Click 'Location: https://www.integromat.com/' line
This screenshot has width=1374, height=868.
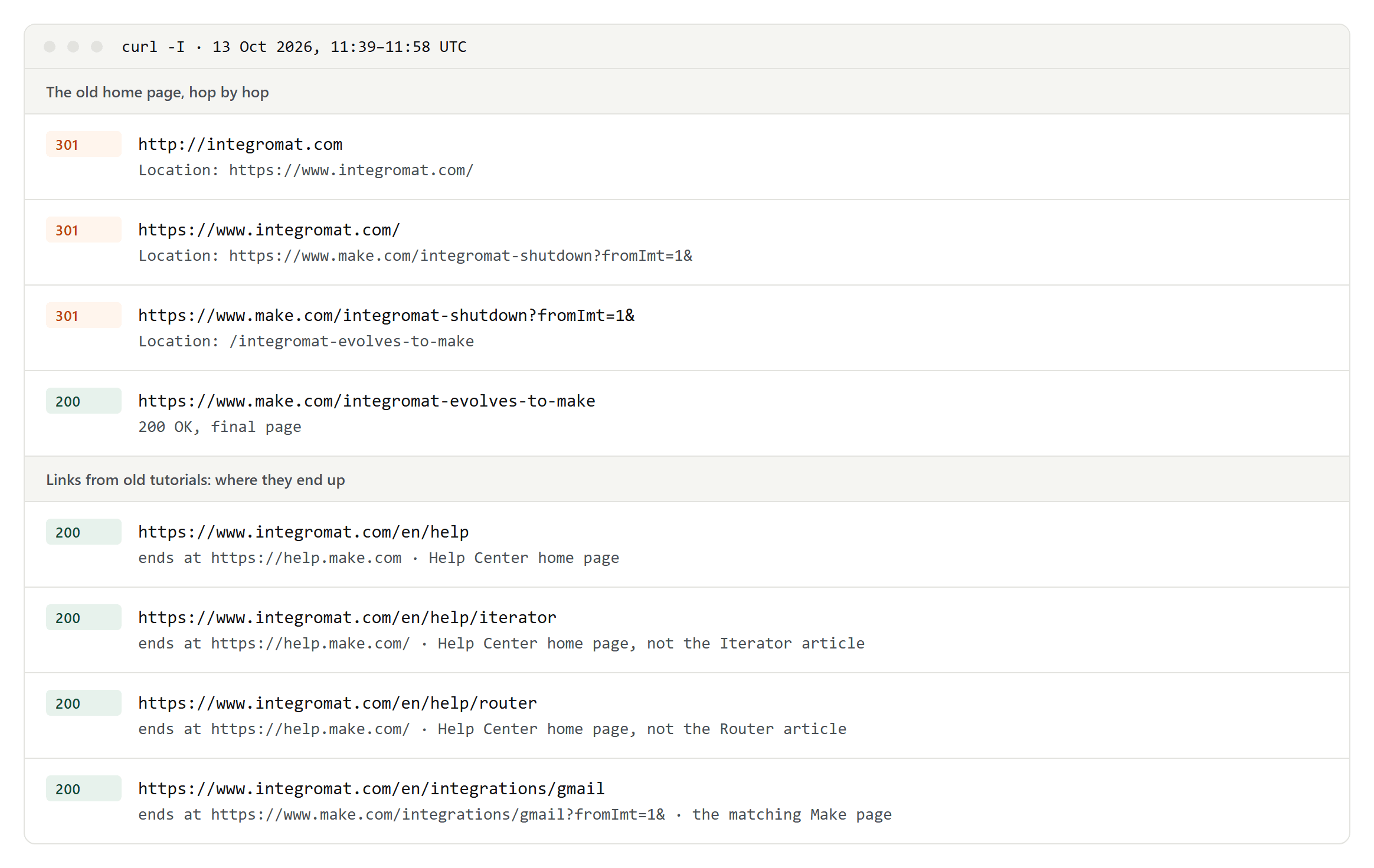tap(306, 170)
